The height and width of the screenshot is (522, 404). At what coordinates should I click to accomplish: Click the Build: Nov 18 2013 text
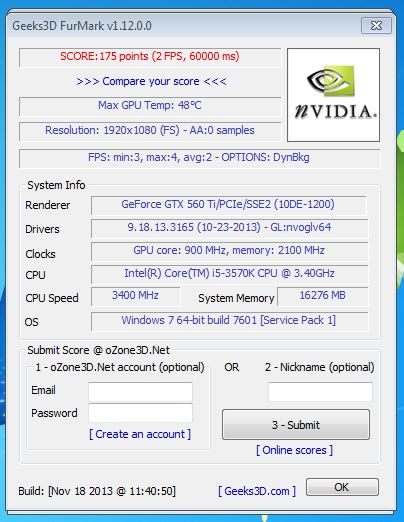97,491
